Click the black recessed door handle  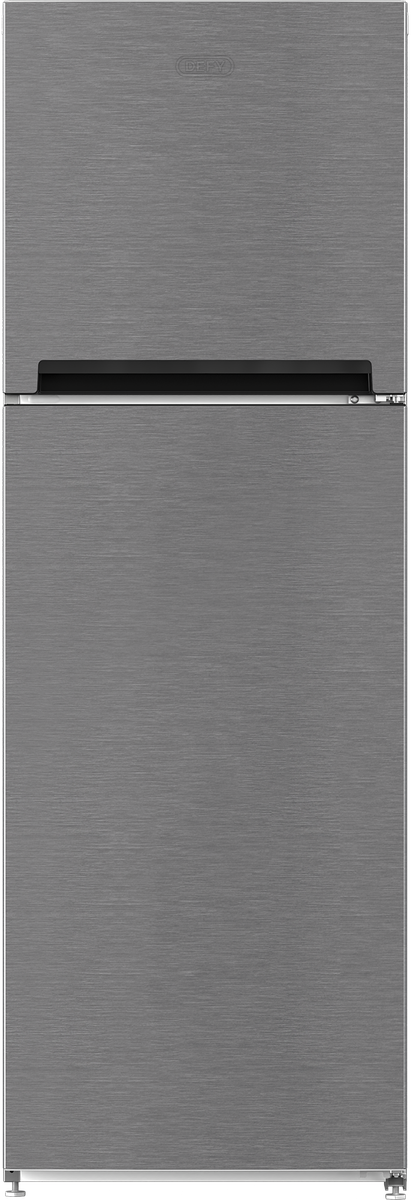tap(204, 376)
